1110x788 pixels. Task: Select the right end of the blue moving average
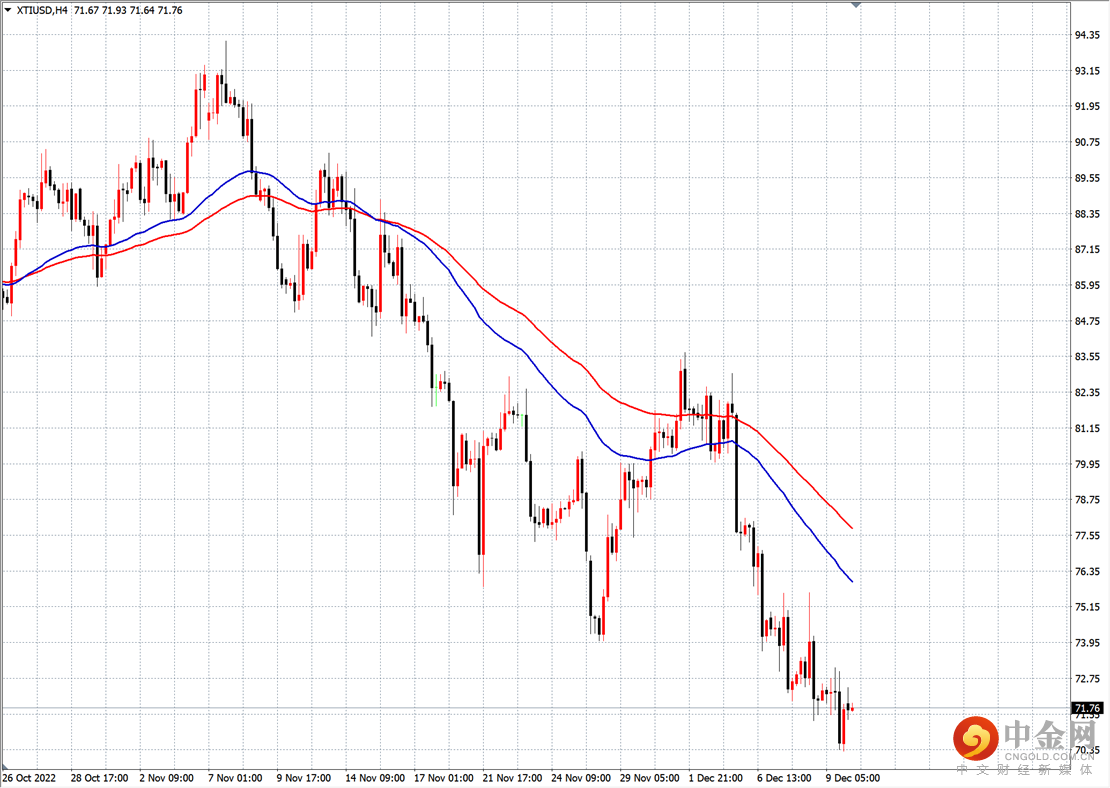851,581
